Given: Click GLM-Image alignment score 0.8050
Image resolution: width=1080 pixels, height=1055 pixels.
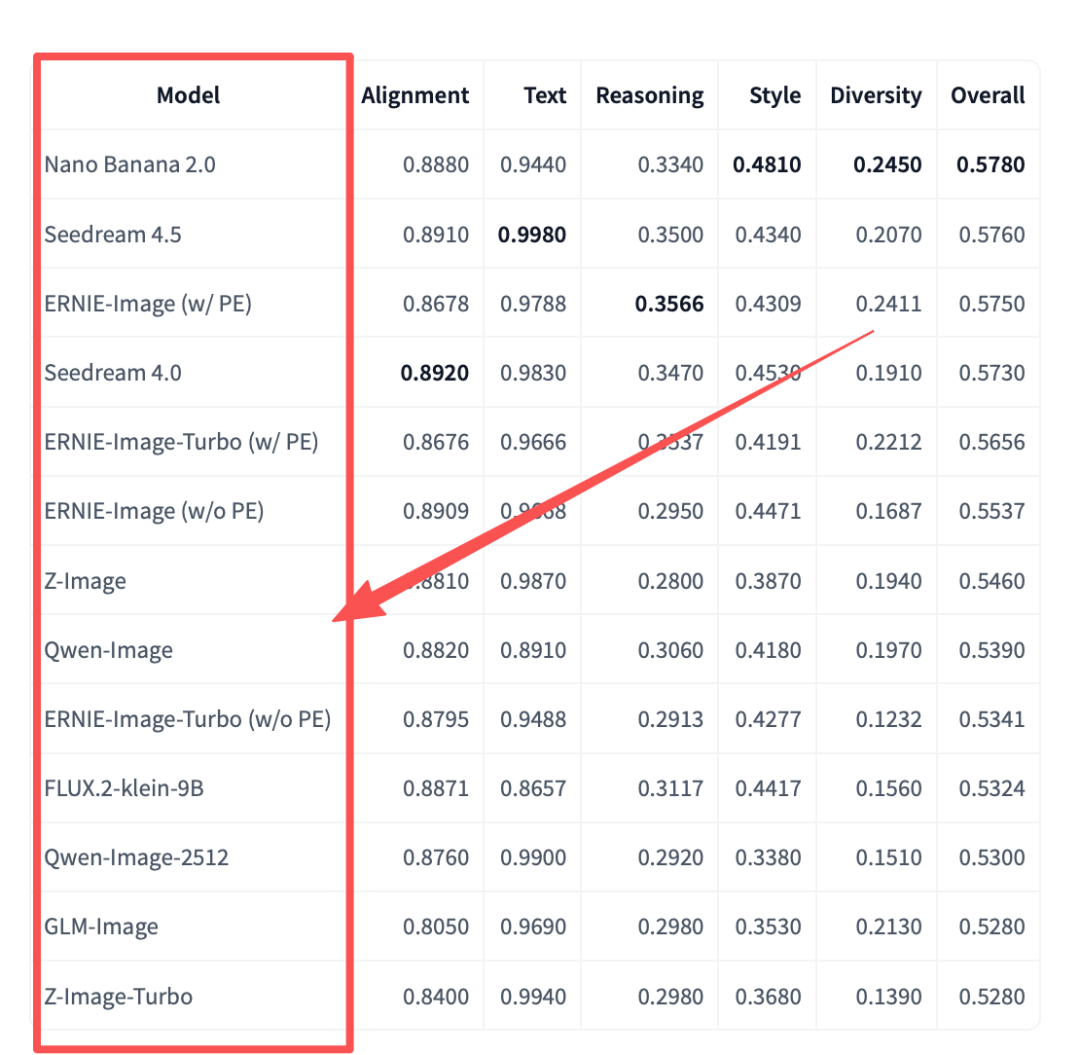Looking at the screenshot, I should coord(436,927).
